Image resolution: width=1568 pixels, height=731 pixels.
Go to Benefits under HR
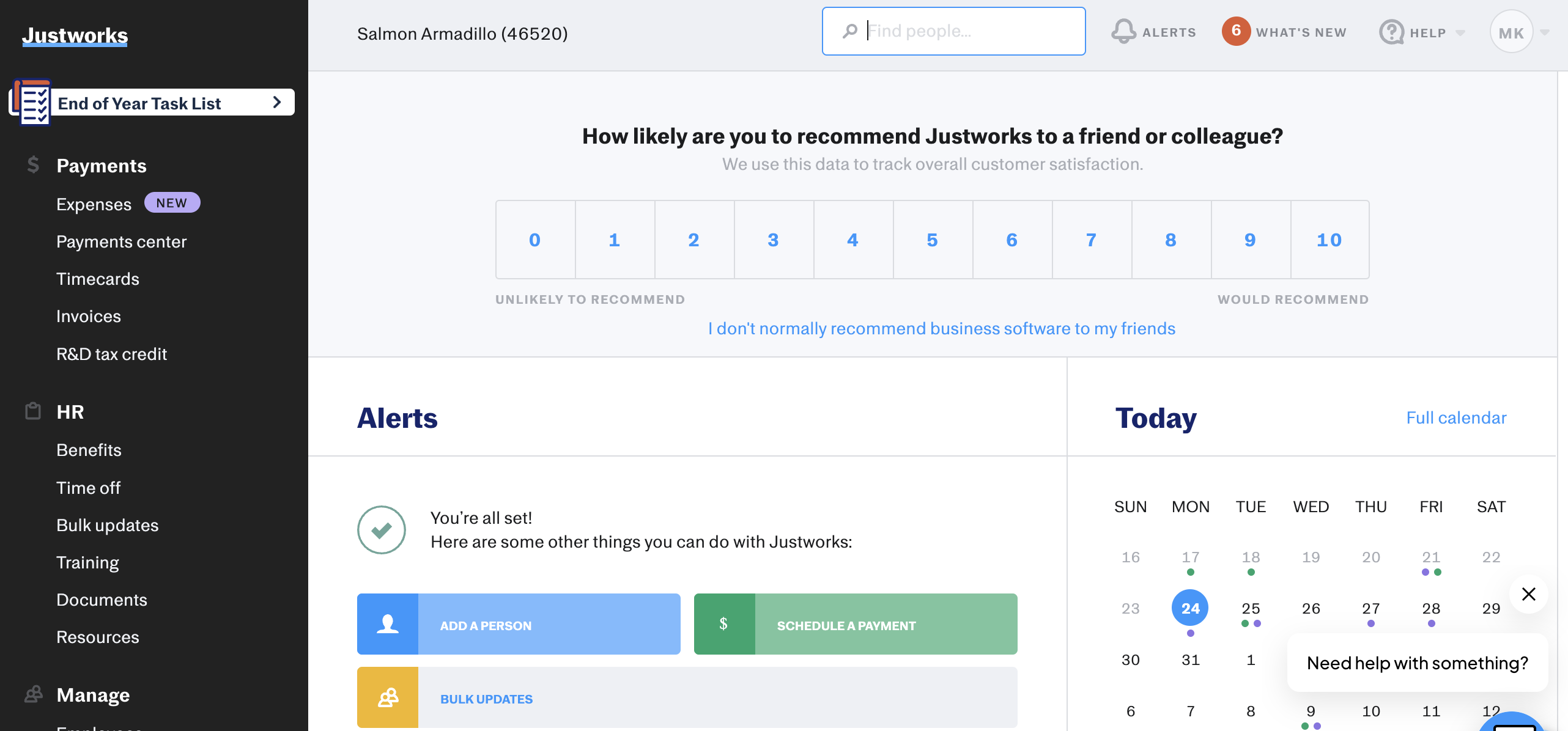click(x=89, y=450)
